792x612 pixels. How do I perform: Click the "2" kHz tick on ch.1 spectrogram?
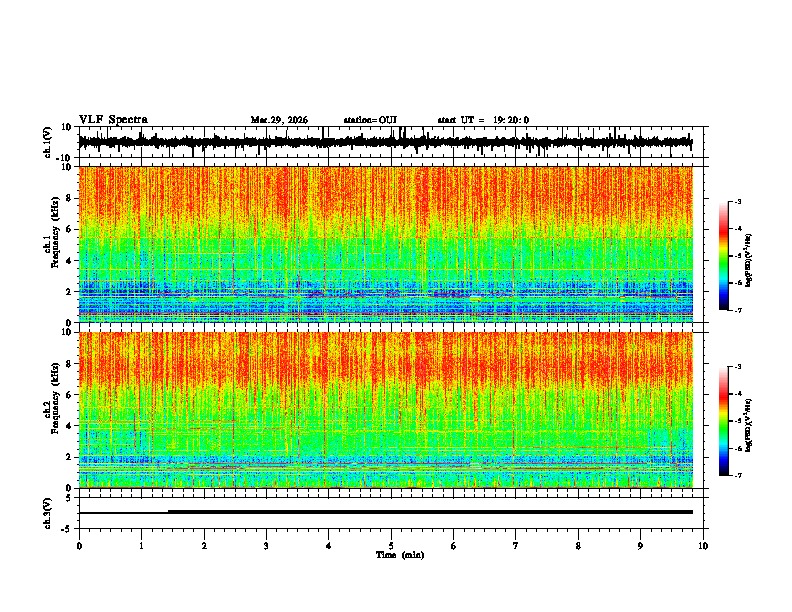point(69,291)
